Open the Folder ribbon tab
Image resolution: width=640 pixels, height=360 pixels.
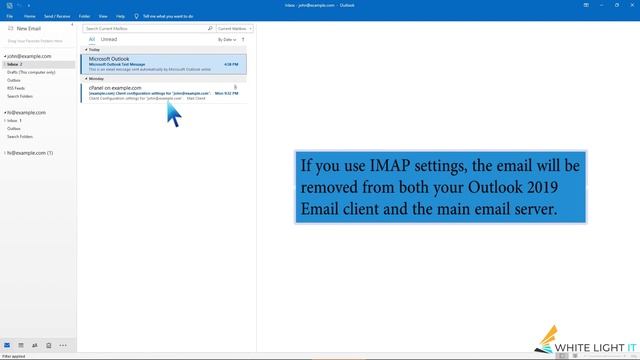click(x=84, y=16)
